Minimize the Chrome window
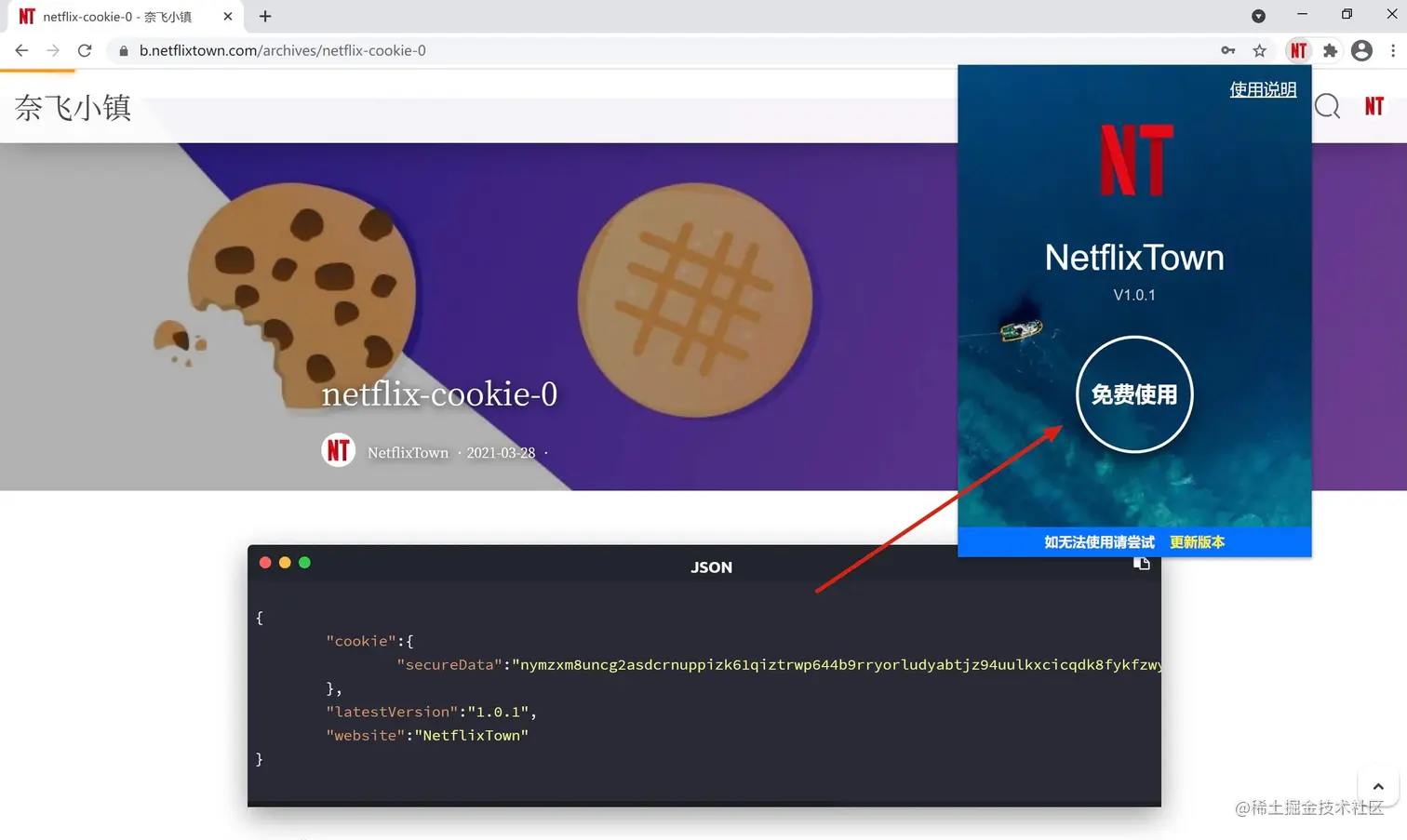This screenshot has height=840, width=1407. tap(1302, 14)
